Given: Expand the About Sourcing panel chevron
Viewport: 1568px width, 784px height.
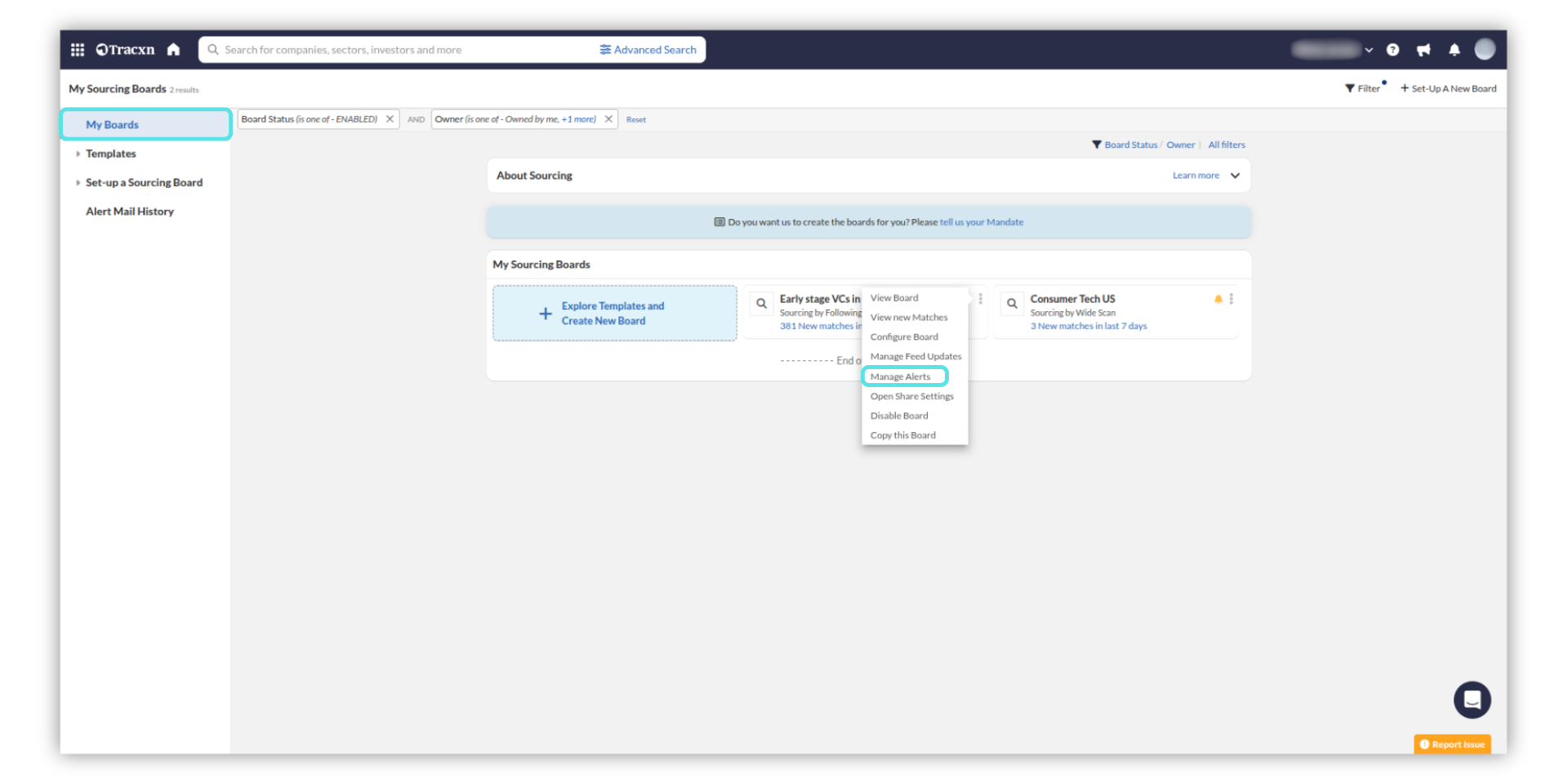Looking at the screenshot, I should click(1235, 176).
